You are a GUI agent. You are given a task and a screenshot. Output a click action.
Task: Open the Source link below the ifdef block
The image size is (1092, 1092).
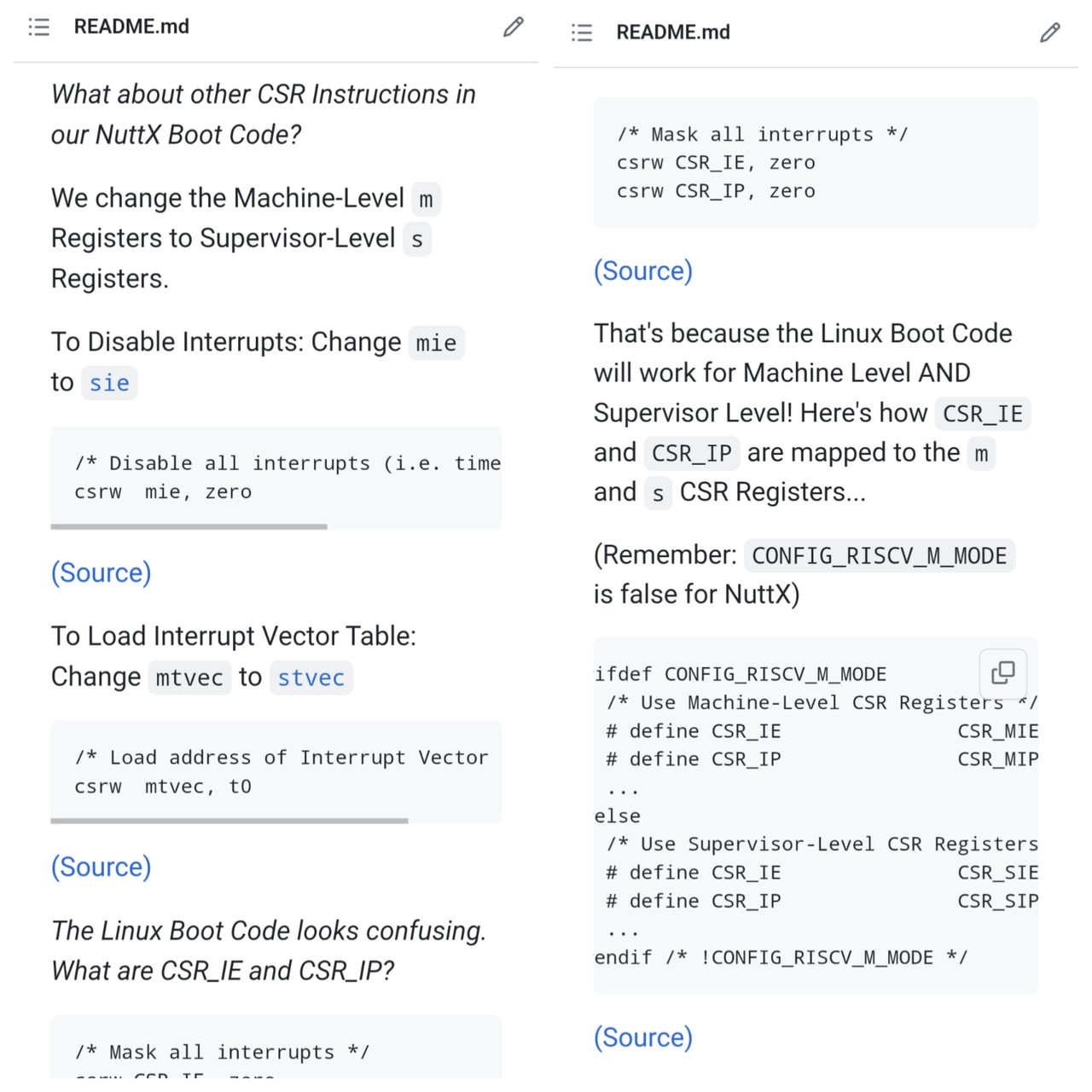[x=643, y=1037]
